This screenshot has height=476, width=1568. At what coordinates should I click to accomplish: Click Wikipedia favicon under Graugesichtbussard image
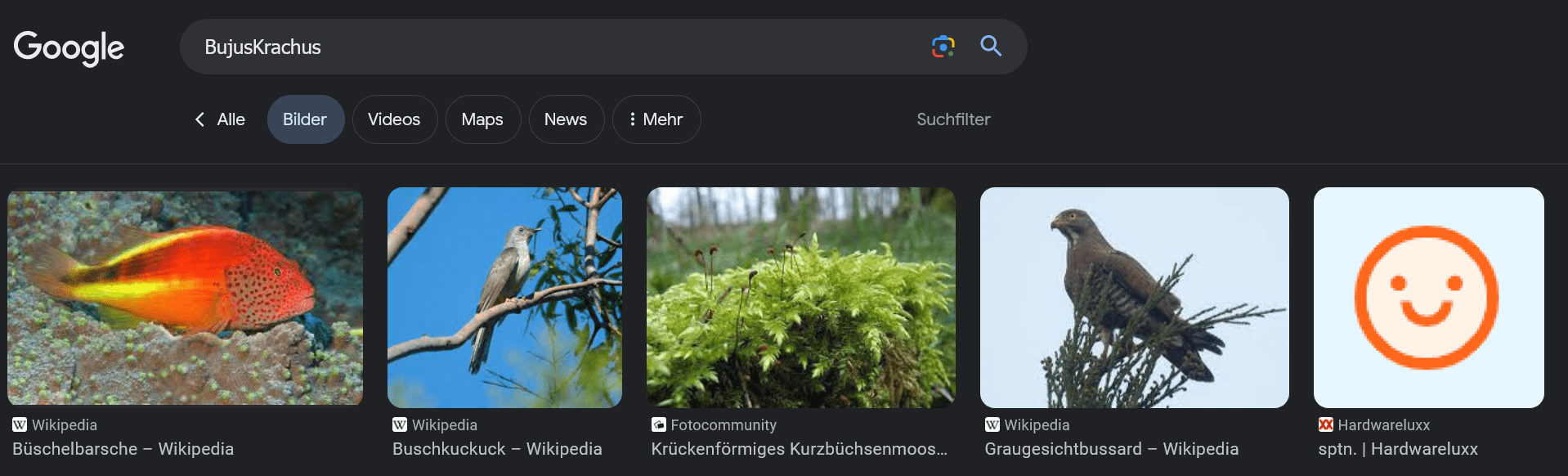992,424
